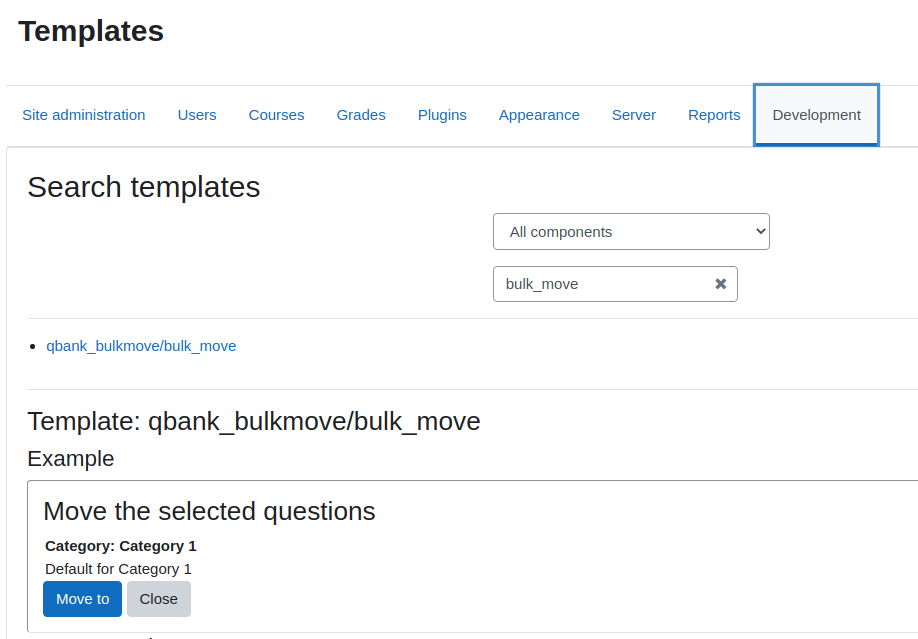Viewport: 918px width, 639px height.
Task: Open the All components dropdown
Action: tap(631, 232)
